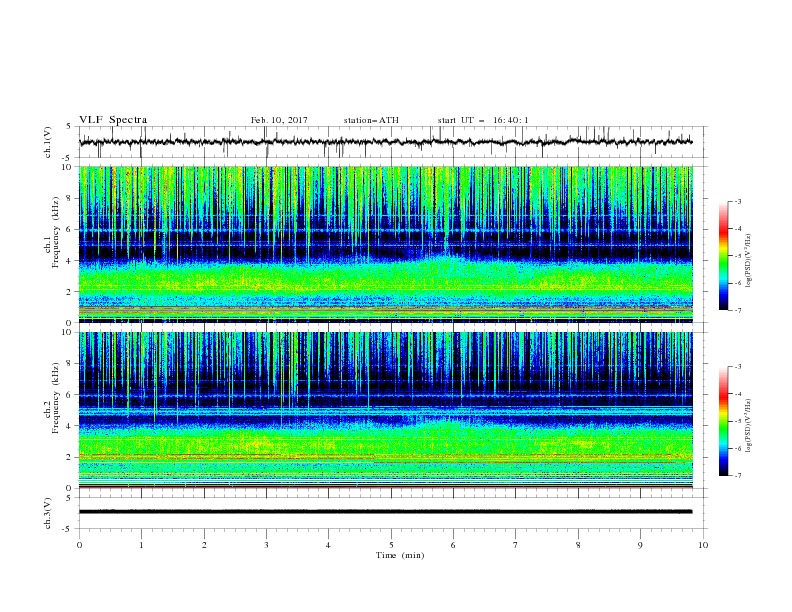Click the '-3' tick on upper colorbar
Image resolution: width=792 pixels, height=612 pixels.
pos(737,201)
